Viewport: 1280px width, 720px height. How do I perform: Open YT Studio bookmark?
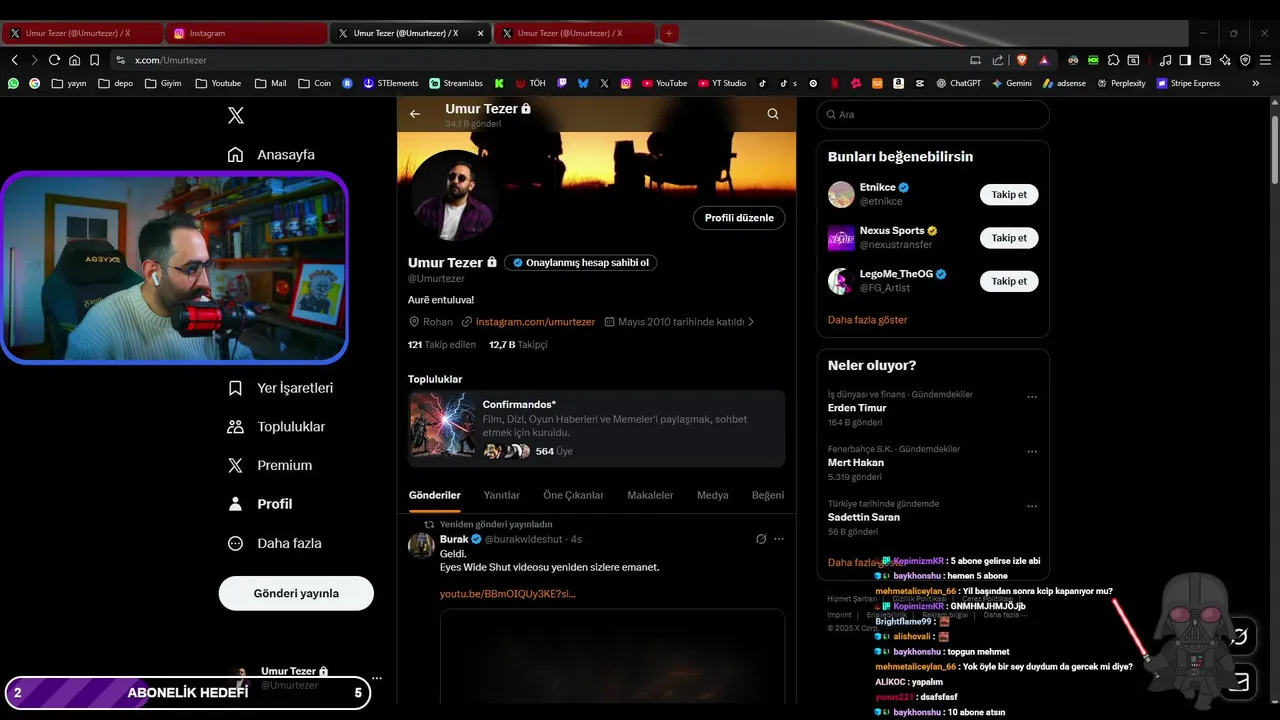point(721,83)
